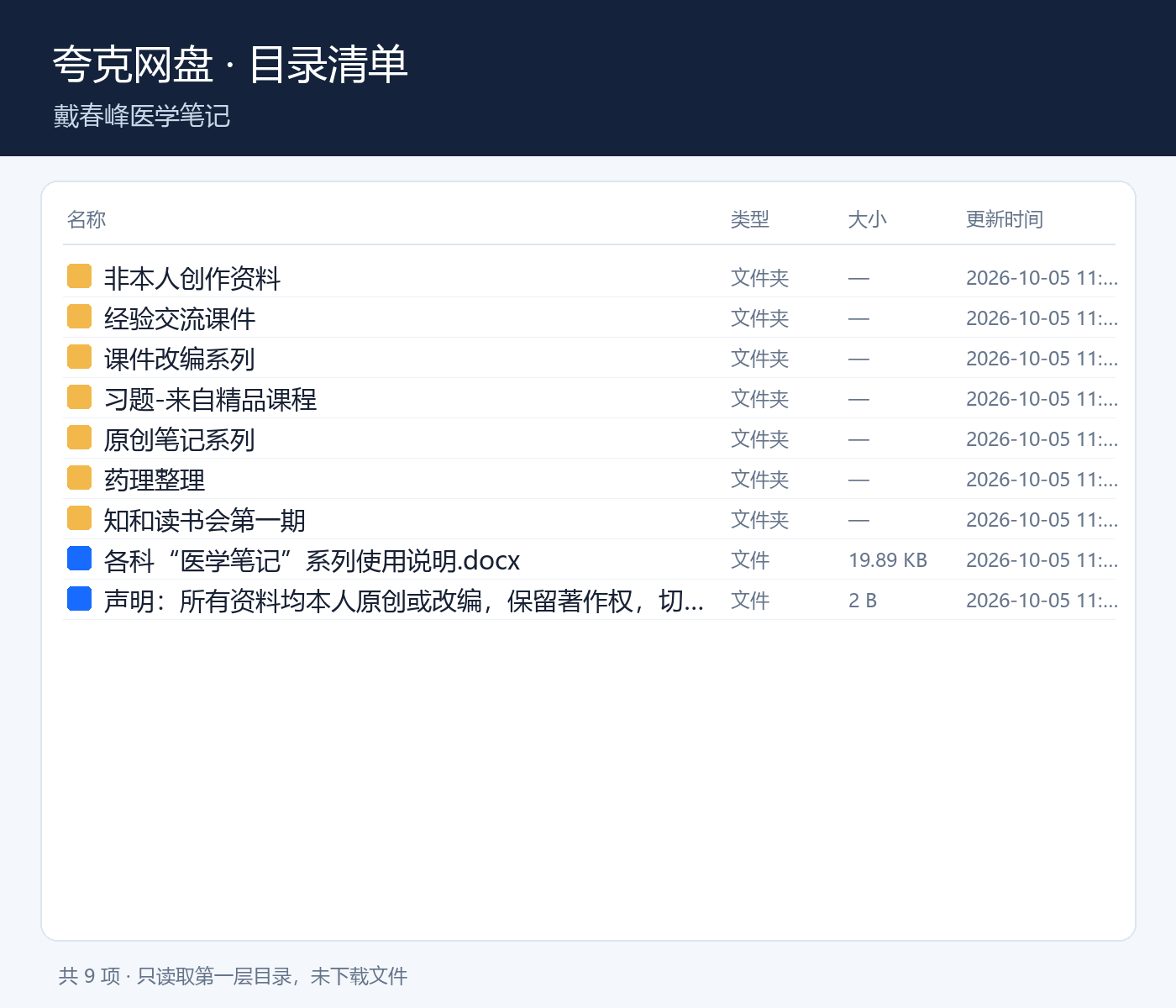
Task: Click the 更新时间 column header
Action: (x=1005, y=219)
